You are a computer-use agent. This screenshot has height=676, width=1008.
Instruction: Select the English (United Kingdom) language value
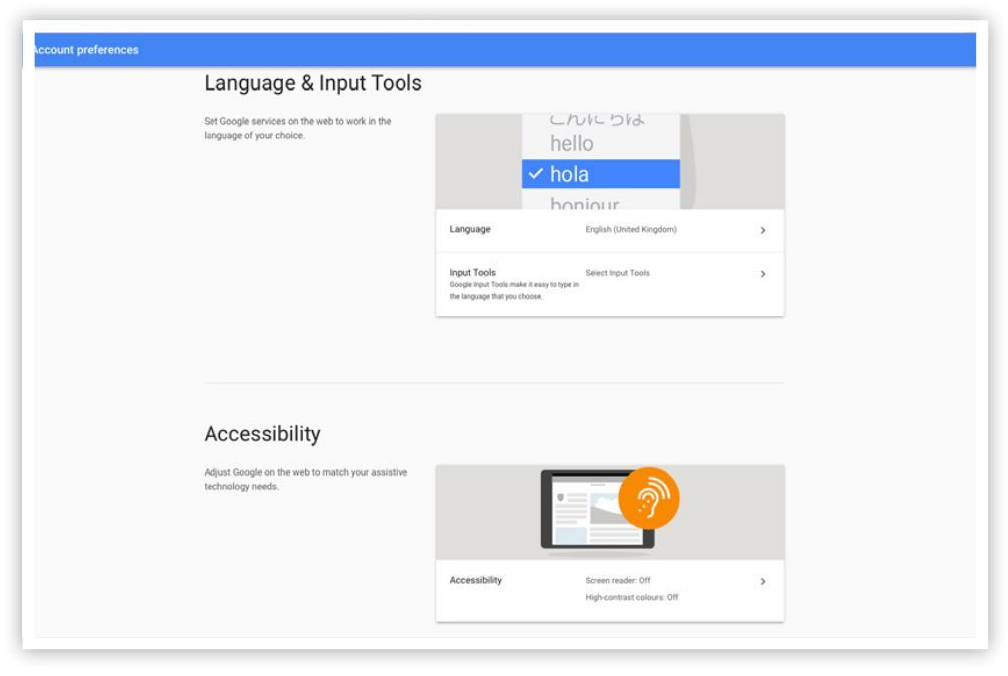[631, 230]
